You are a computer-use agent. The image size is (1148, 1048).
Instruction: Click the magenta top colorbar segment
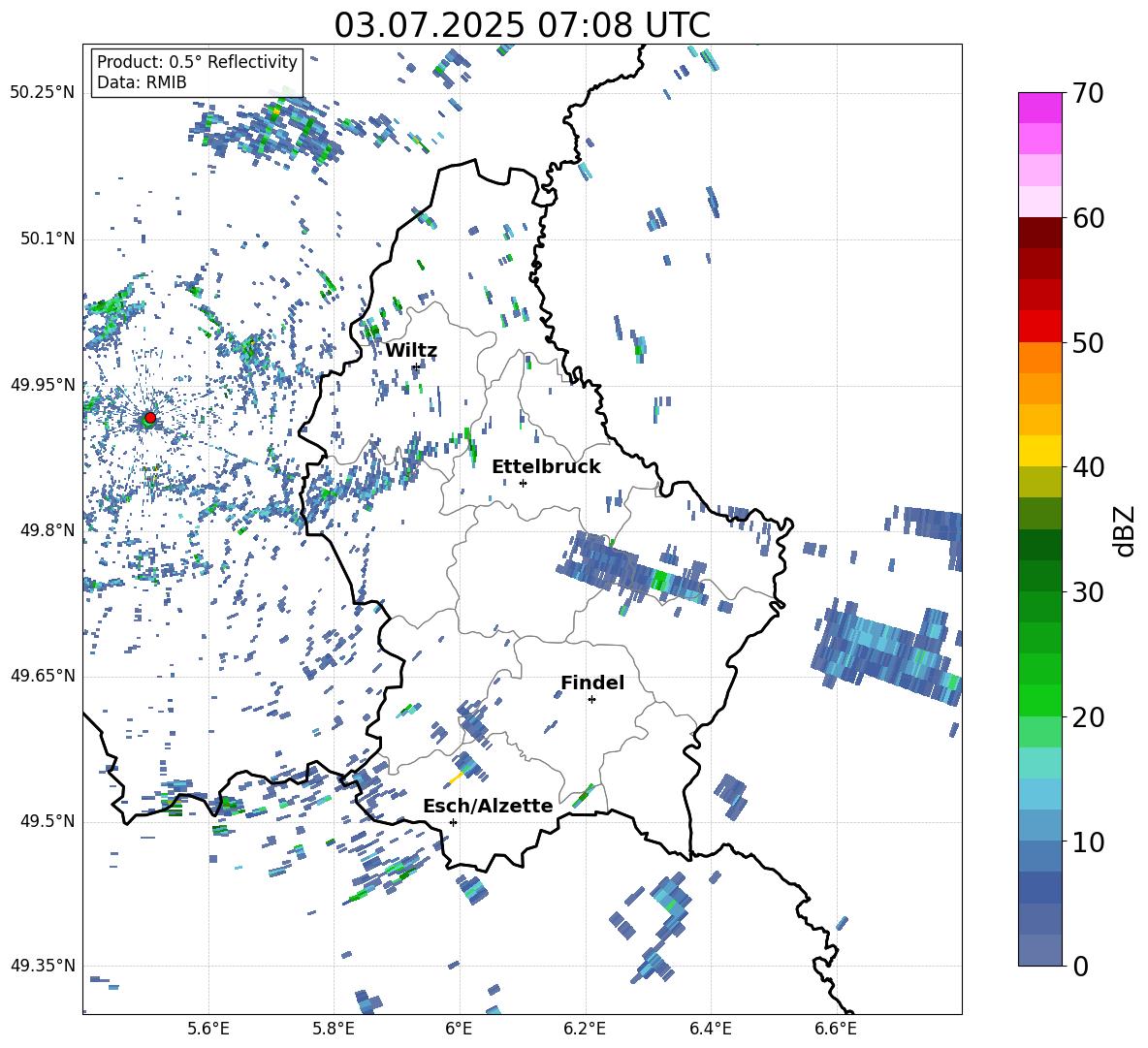tap(1039, 109)
